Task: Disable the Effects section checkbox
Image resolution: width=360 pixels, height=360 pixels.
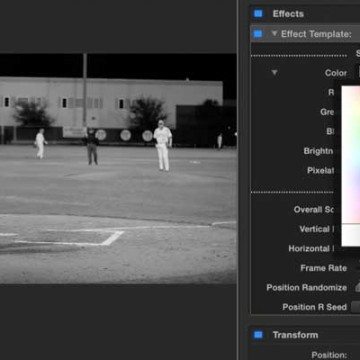Action: coord(258,14)
